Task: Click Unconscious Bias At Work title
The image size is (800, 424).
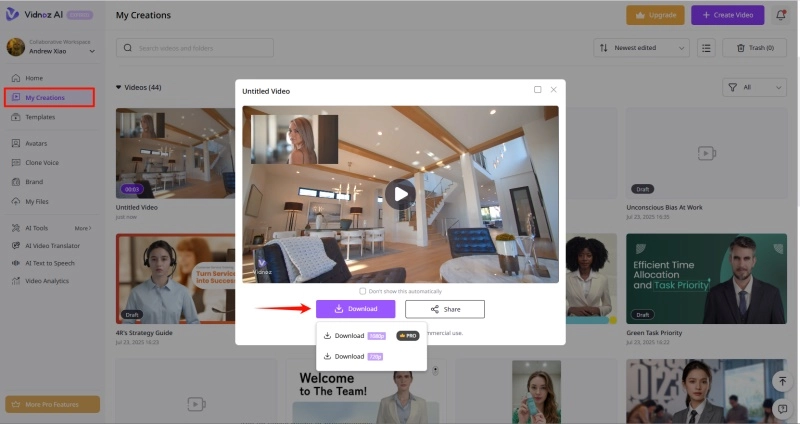Action: point(664,208)
